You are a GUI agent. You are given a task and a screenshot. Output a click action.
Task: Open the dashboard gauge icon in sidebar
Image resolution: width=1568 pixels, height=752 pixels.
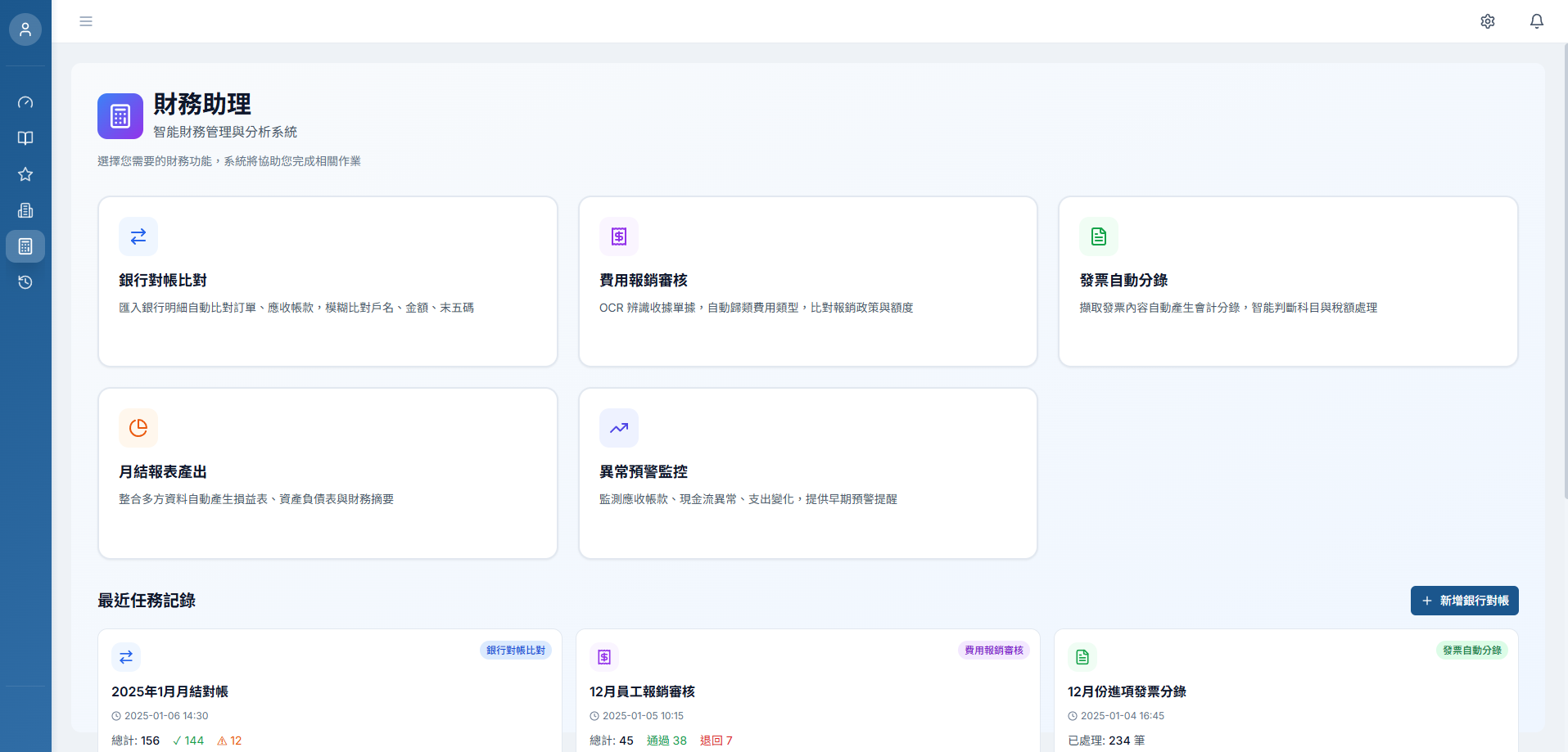click(x=25, y=102)
